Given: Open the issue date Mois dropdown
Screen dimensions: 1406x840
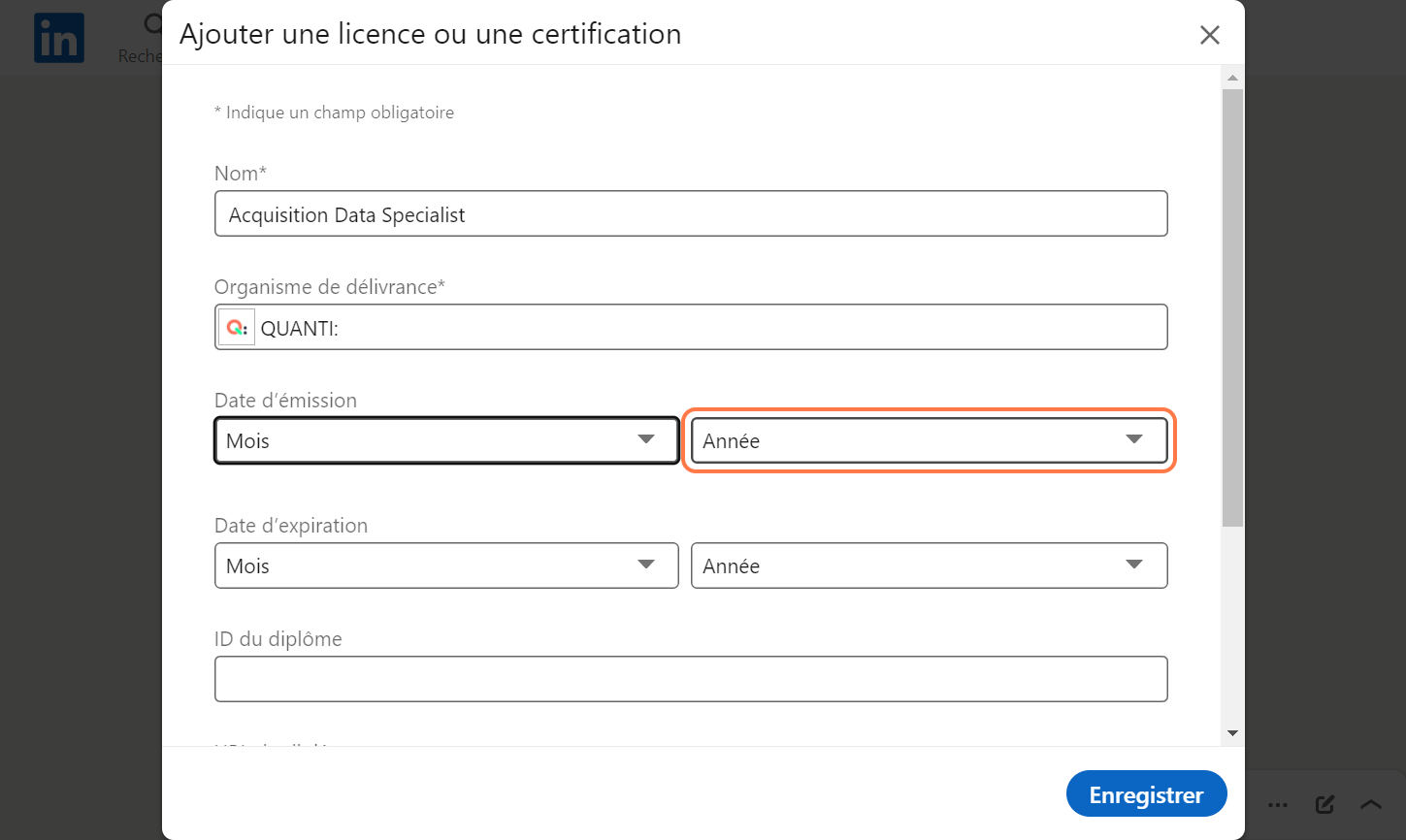Looking at the screenshot, I should [446, 440].
